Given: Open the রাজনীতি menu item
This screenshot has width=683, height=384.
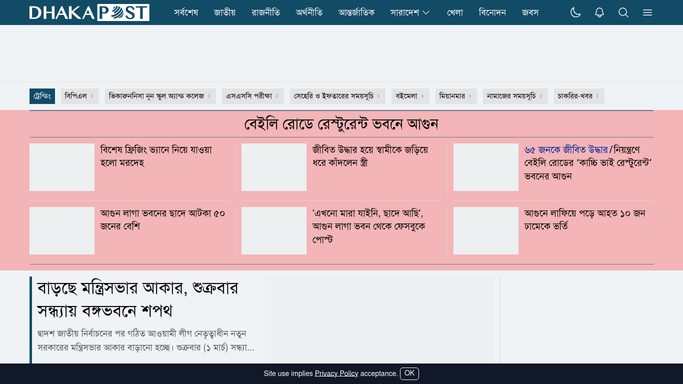Looking at the screenshot, I should point(265,13).
